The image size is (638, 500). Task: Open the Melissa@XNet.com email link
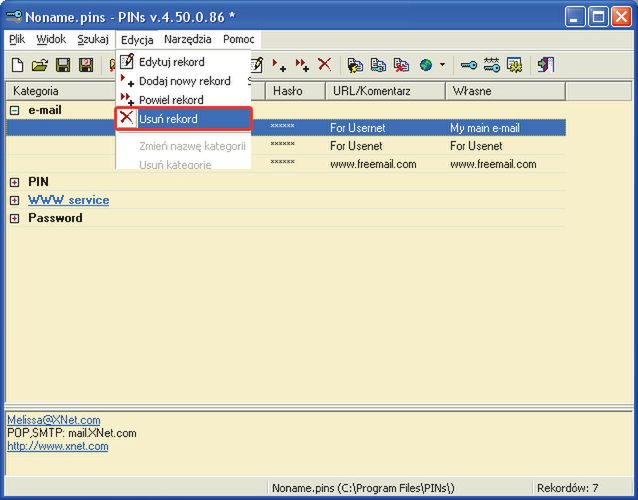(54, 420)
